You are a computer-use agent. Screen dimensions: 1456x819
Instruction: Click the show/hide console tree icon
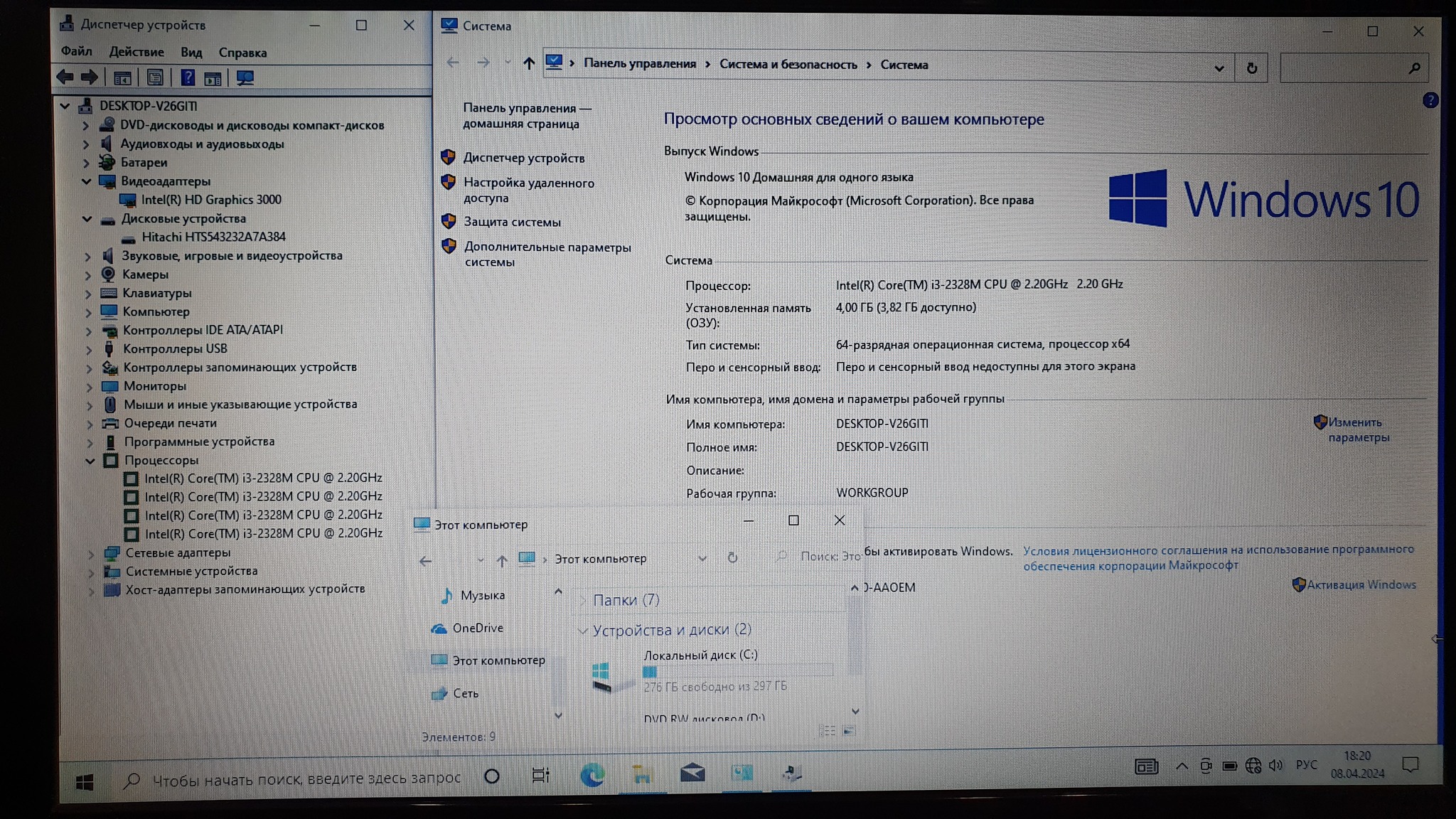[122, 77]
